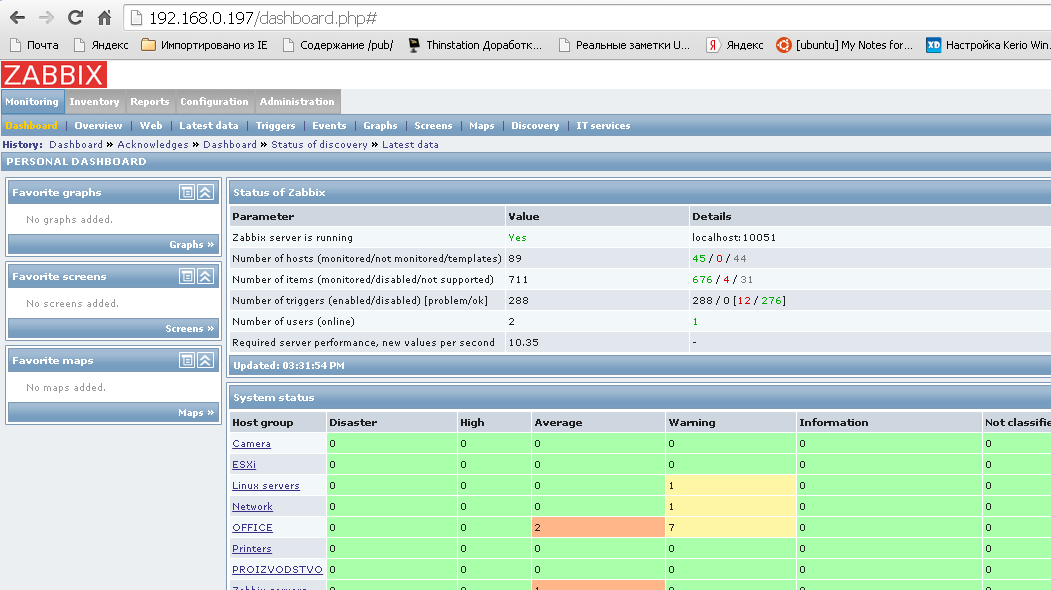Open the OFFICE host group
The image size is (1051, 590).
(x=252, y=528)
